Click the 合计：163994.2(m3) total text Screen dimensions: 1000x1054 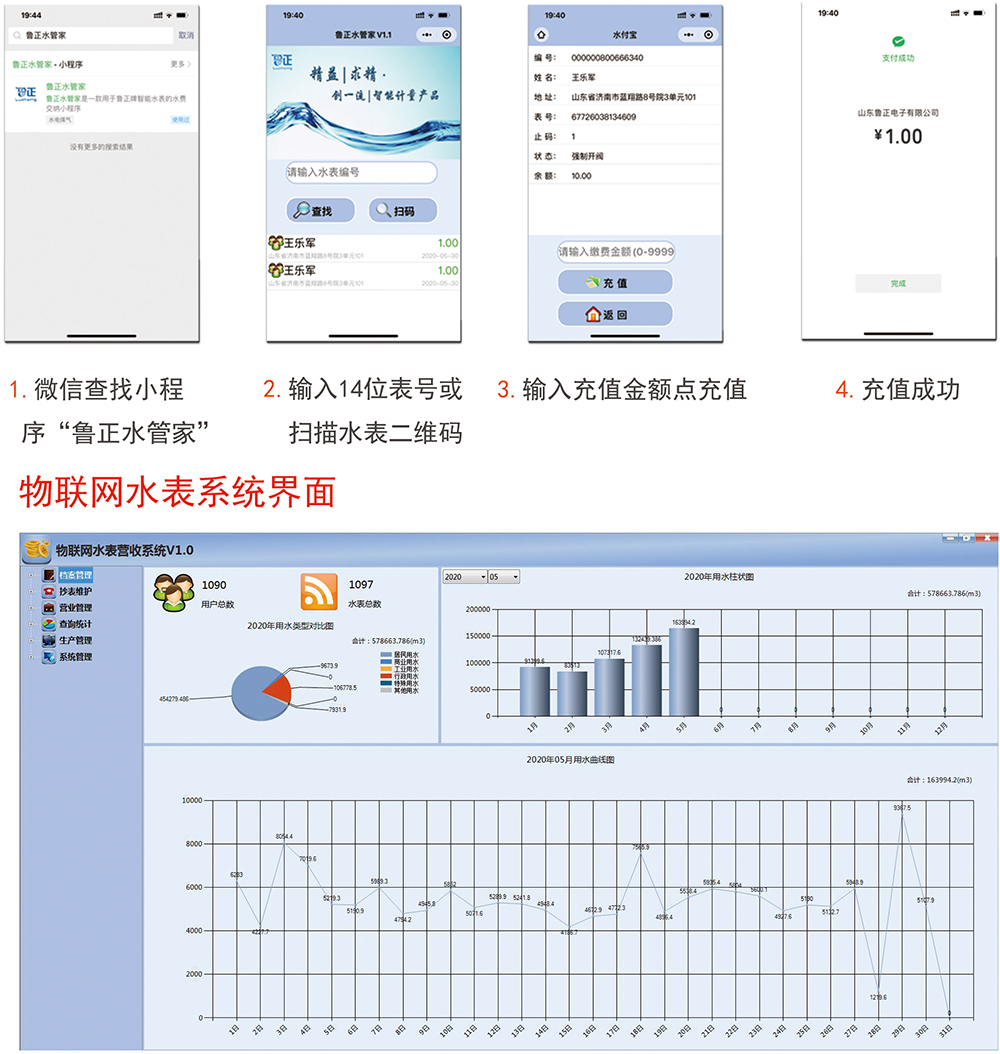(x=940, y=780)
